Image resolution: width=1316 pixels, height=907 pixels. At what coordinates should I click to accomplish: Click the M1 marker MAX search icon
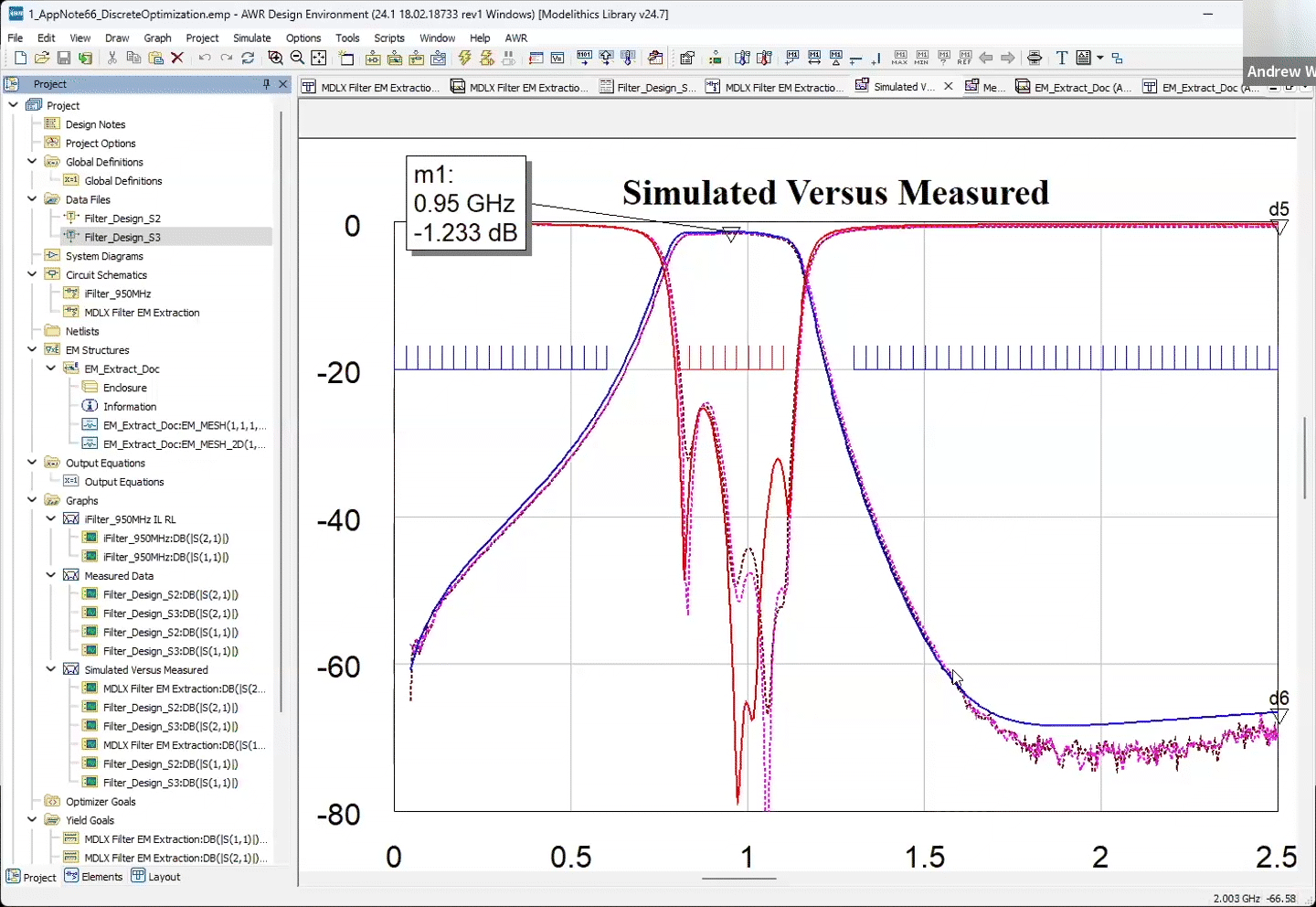pos(900,58)
